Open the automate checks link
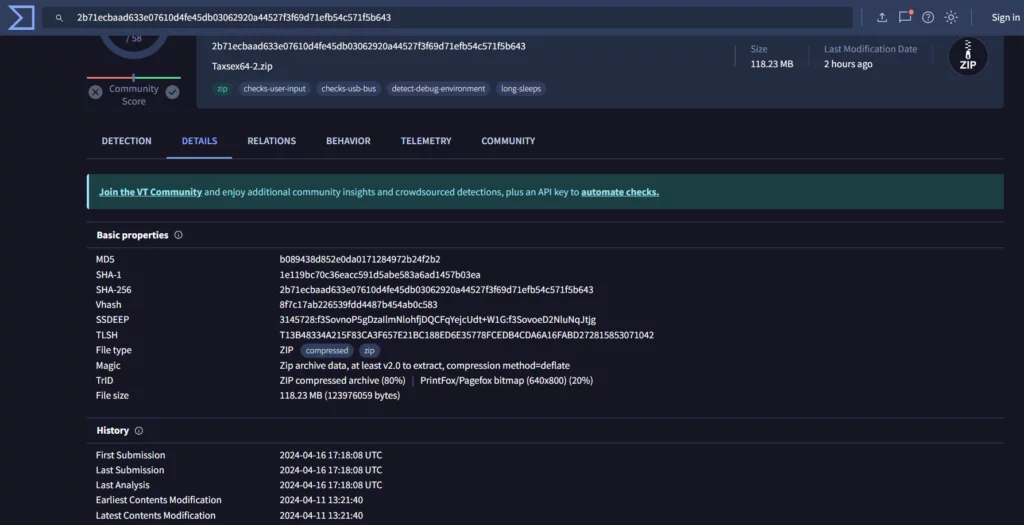This screenshot has width=1024, height=525. [x=620, y=192]
